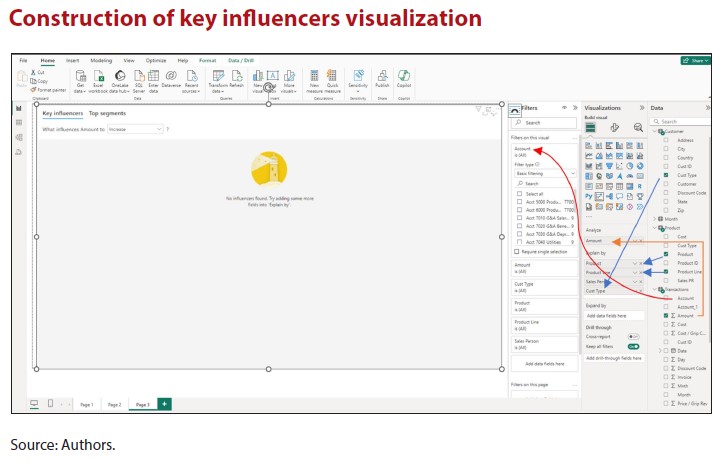724x463 pixels.
Task: Collapse the Product table in Data pane
Action: tap(654, 228)
